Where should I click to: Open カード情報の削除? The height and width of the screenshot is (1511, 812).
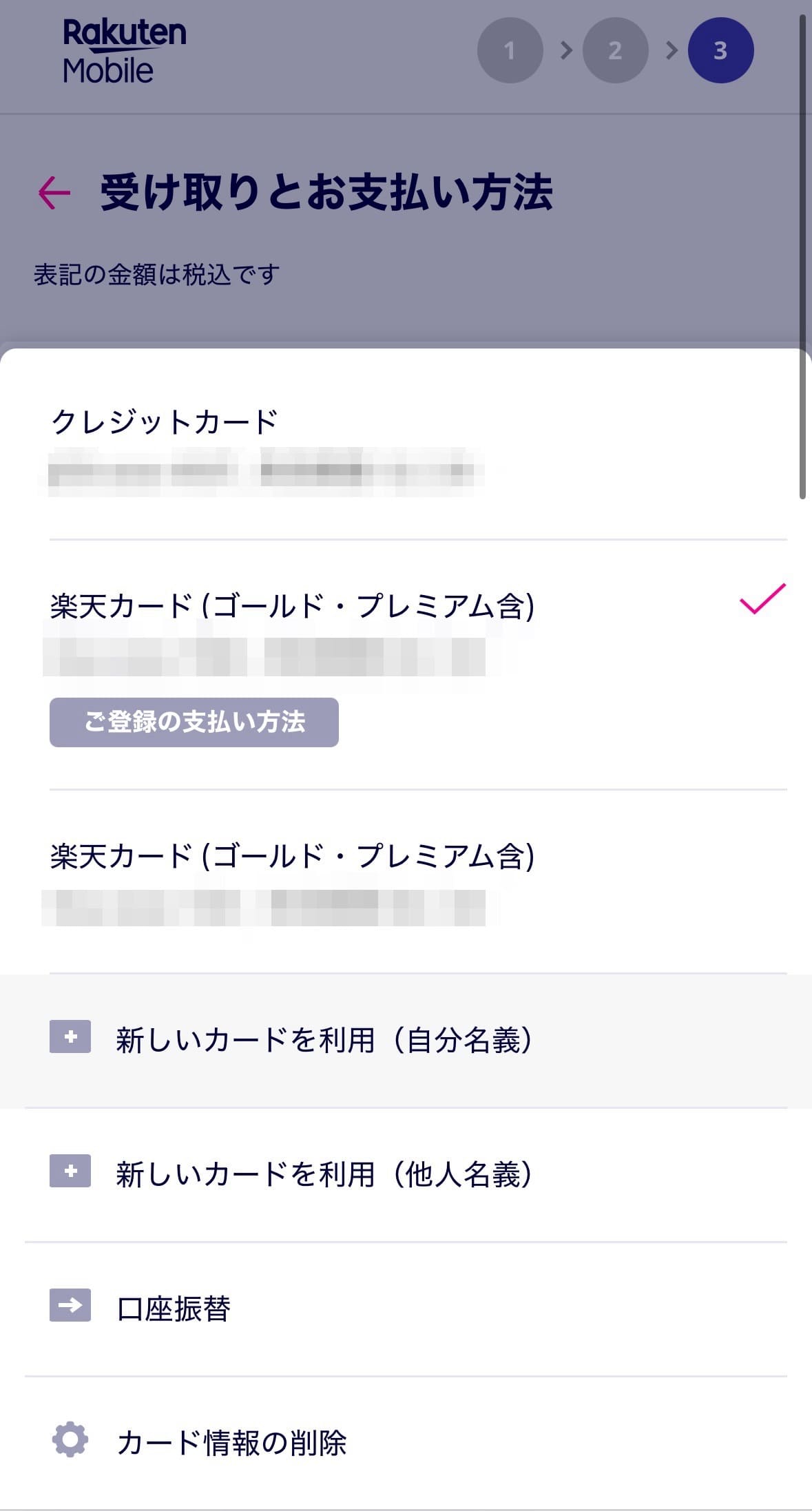[231, 1443]
